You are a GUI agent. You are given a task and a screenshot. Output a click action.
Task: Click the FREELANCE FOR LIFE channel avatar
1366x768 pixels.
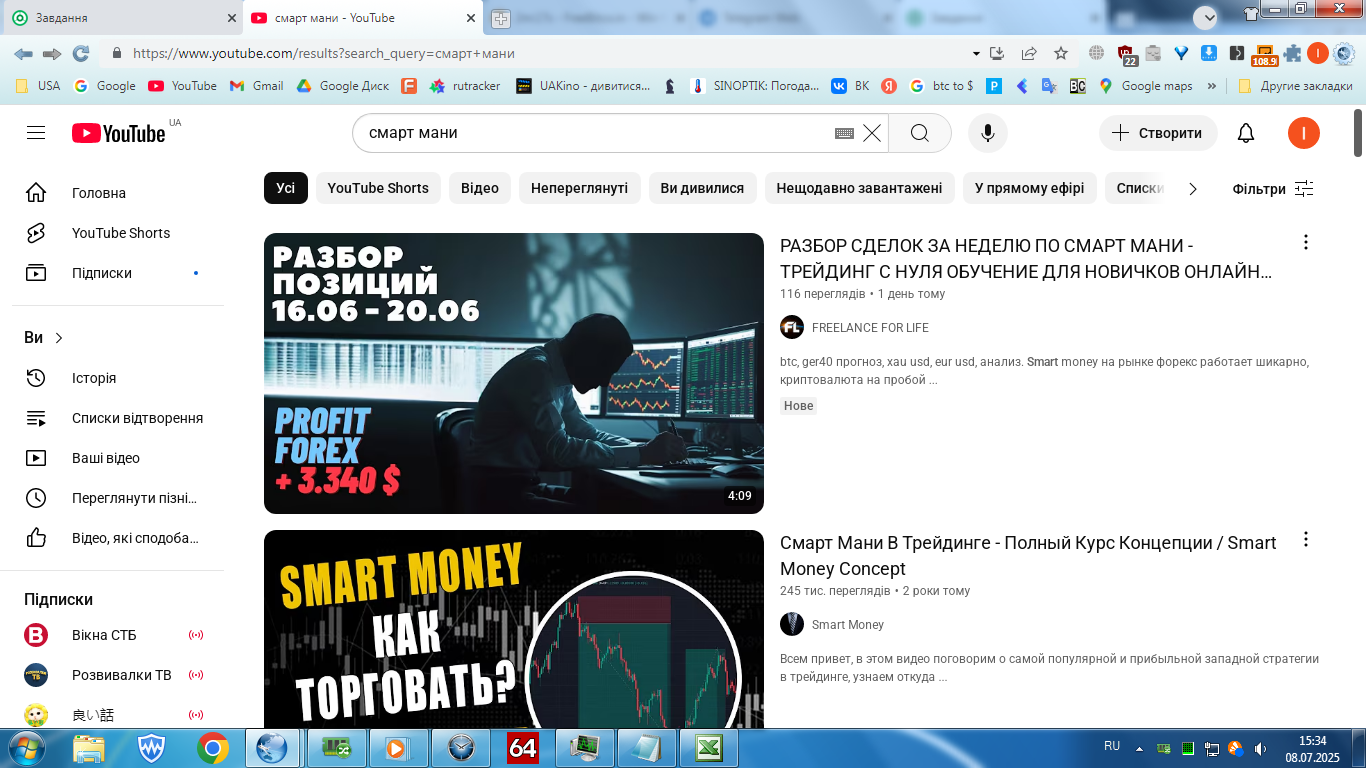792,327
